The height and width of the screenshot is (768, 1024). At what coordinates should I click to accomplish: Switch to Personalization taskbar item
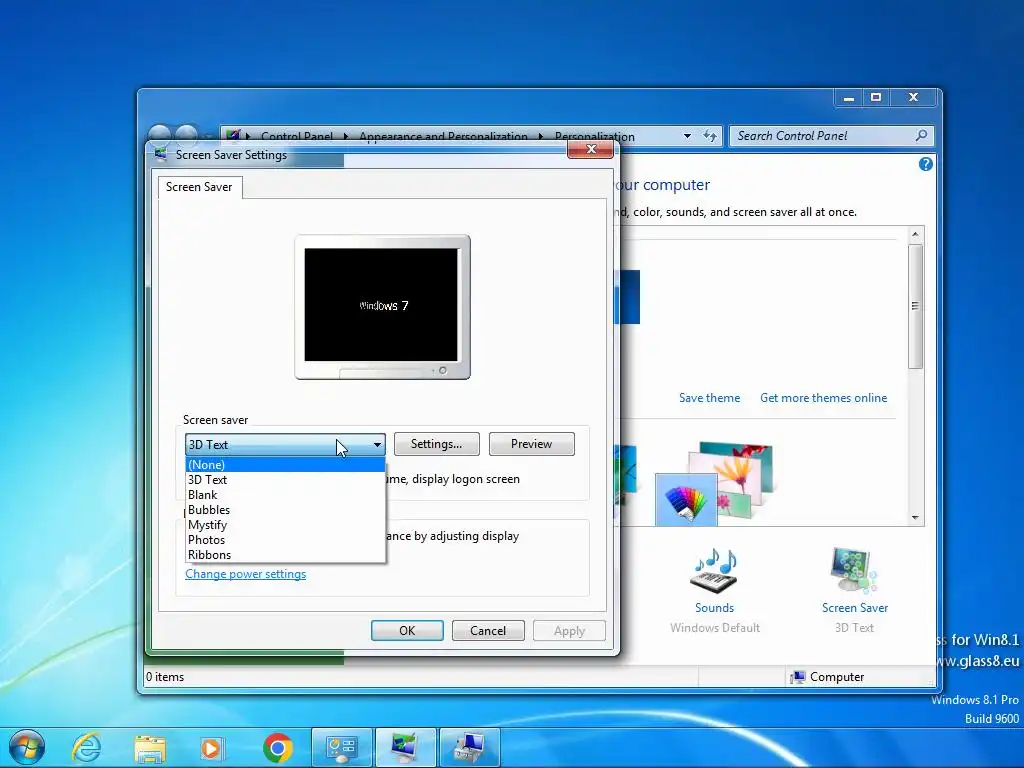coord(405,748)
